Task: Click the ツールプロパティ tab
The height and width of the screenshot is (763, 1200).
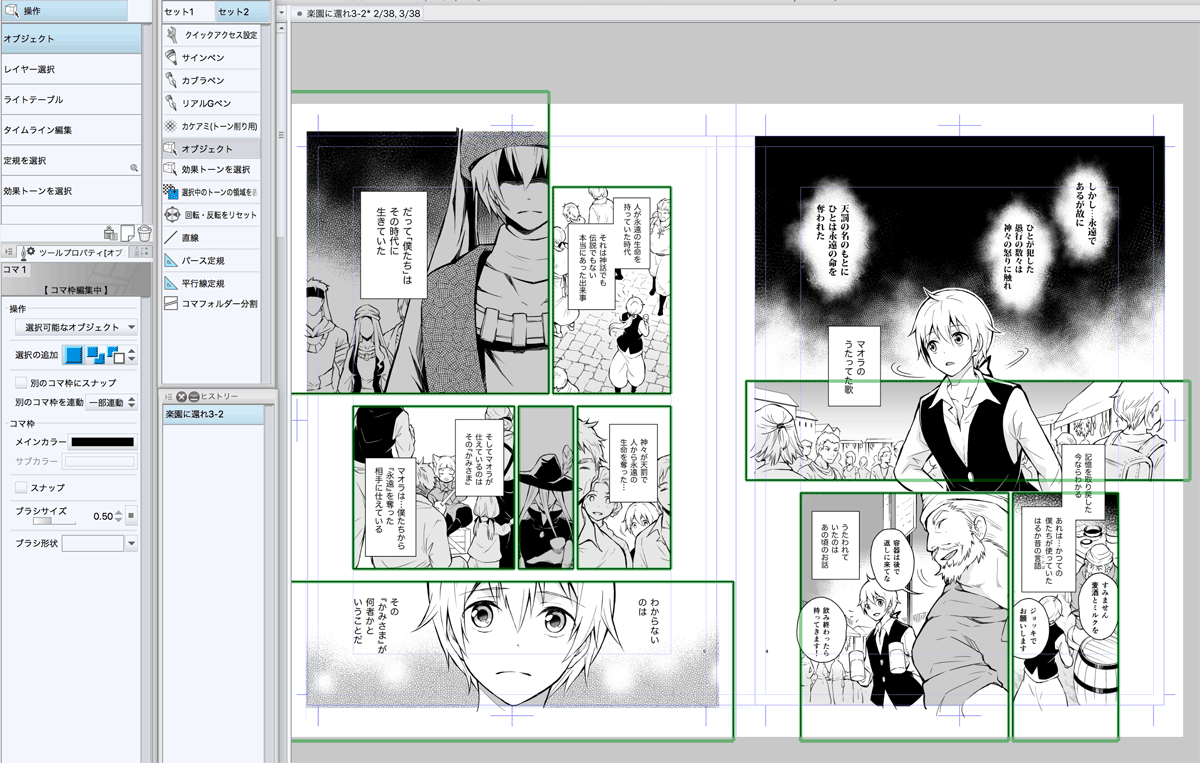Action: click(72, 252)
